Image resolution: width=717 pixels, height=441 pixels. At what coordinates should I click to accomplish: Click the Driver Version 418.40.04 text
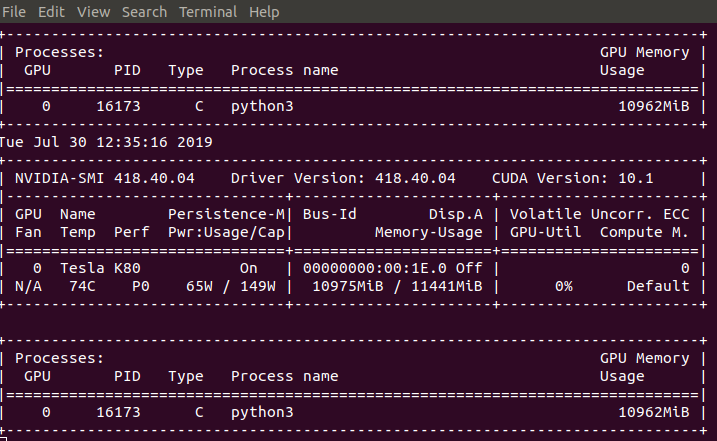(x=343, y=178)
